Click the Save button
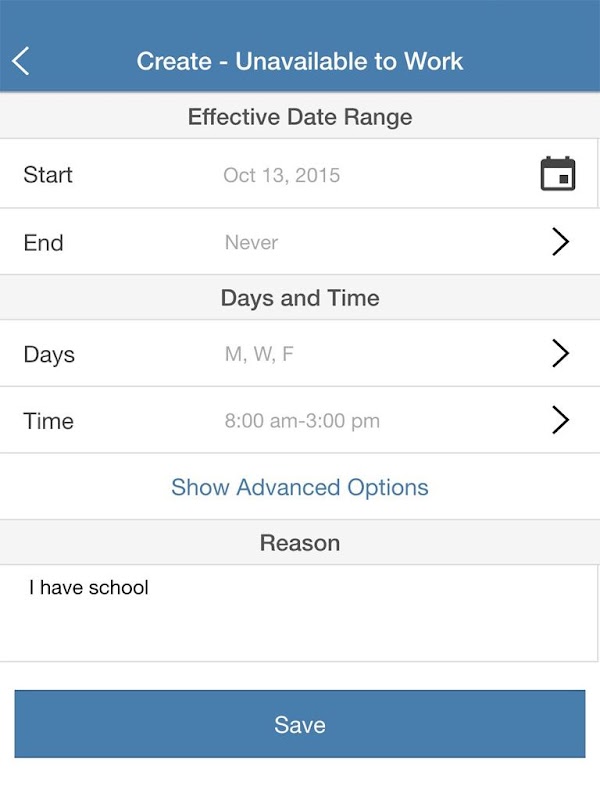 tap(300, 724)
